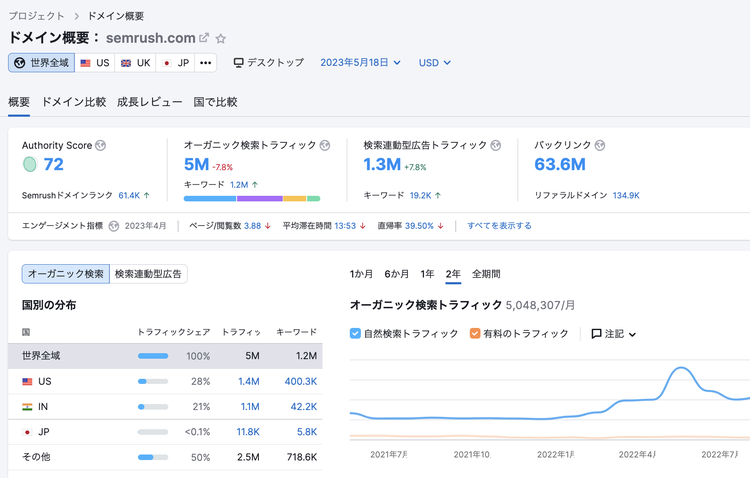Click the globe icon beside Authority Score
Viewport: 750px width, 478px height.
(100, 145)
